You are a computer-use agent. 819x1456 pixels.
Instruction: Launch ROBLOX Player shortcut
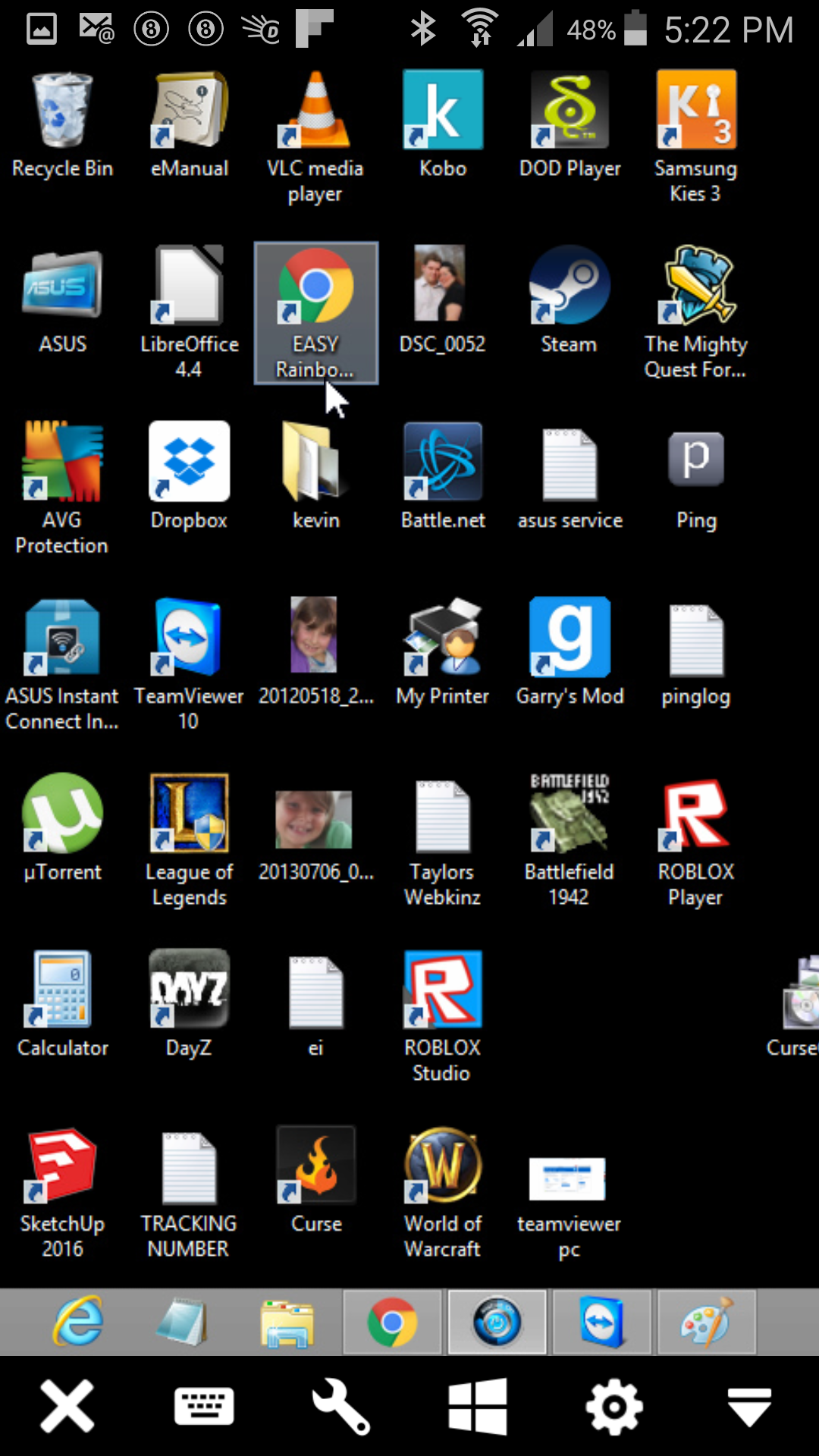pos(696,842)
